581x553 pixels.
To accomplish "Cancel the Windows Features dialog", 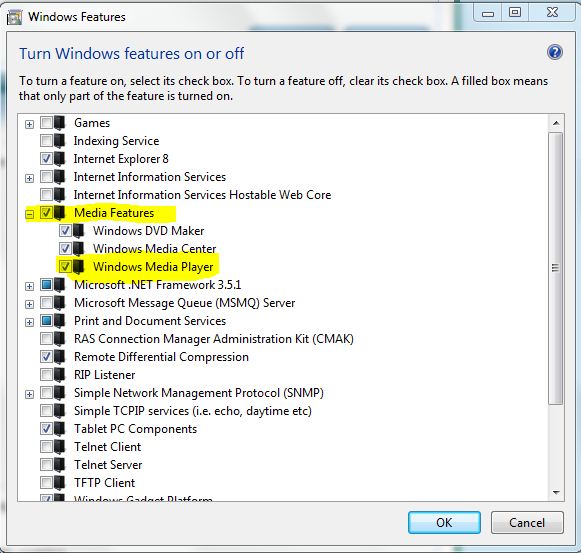I will tap(527, 523).
